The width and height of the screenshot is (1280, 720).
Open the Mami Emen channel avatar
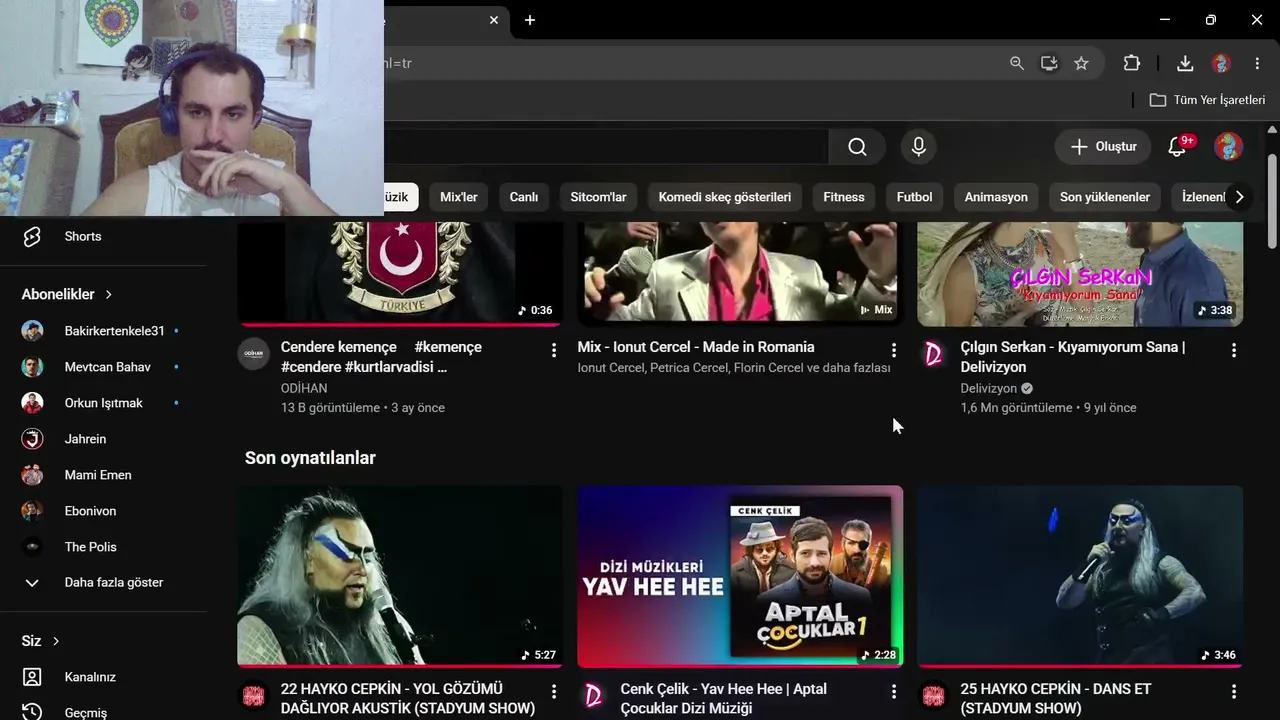pos(33,475)
